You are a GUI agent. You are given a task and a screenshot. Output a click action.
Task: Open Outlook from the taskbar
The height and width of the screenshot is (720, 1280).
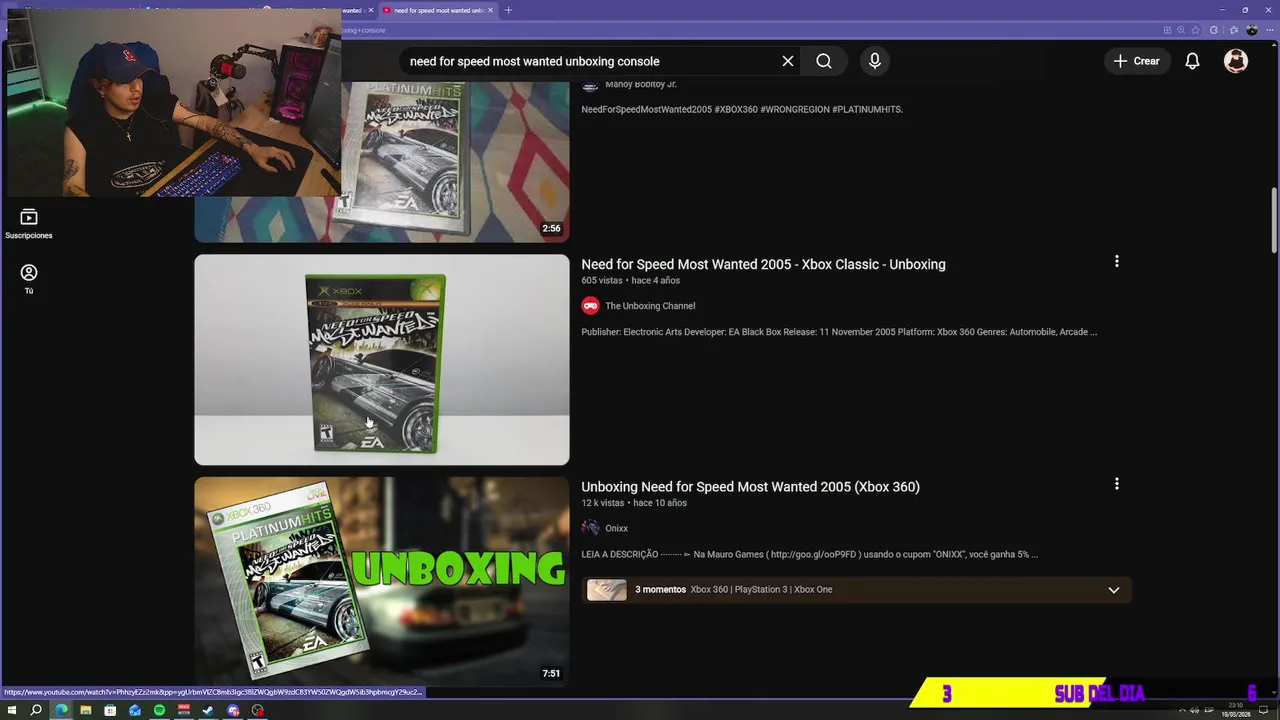click(135, 710)
